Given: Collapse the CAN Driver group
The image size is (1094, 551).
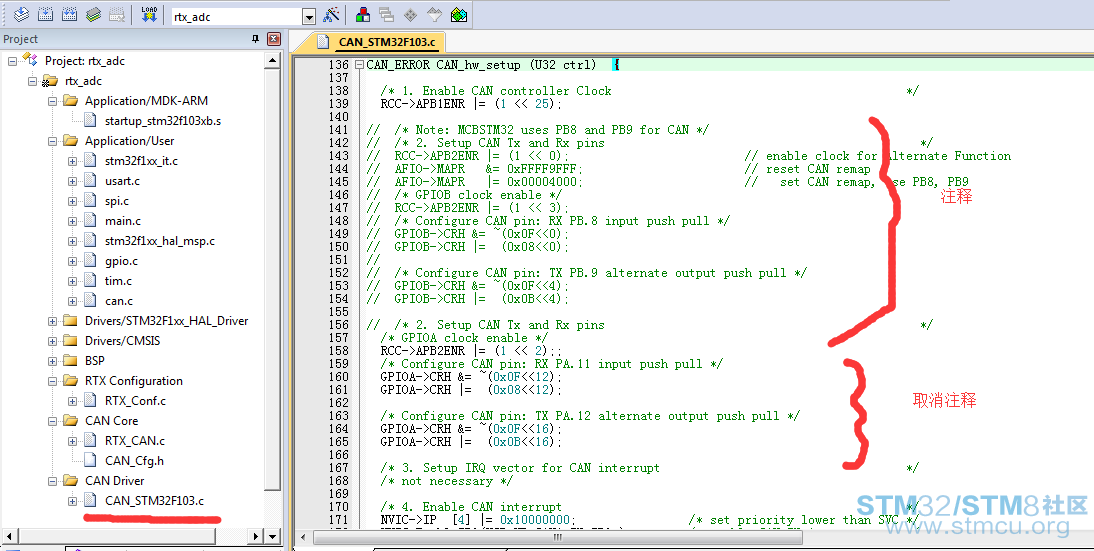Looking at the screenshot, I should [x=52, y=481].
